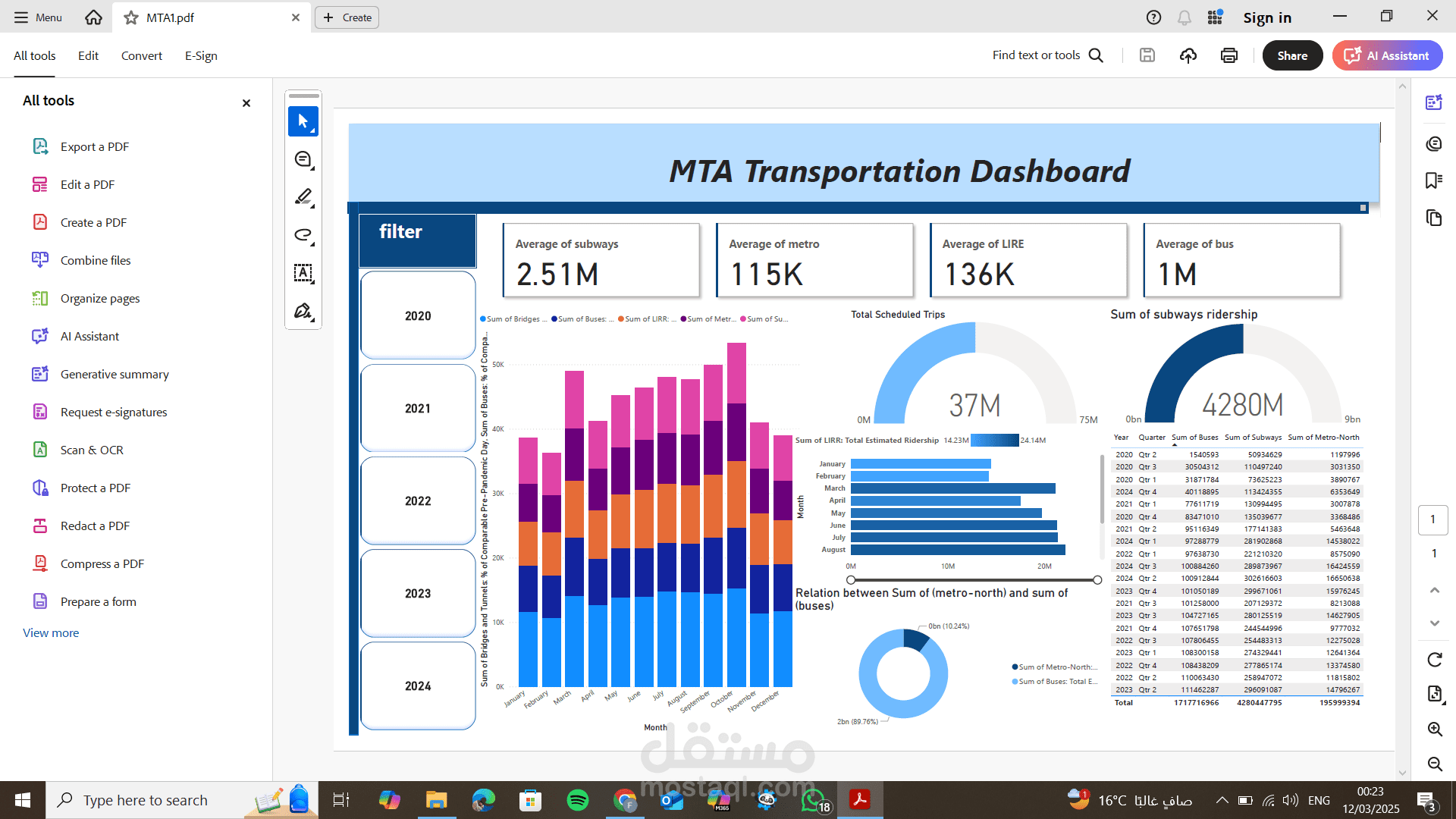The image size is (1456, 819).
Task: Choose the freehand draw lasso tool
Action: [x=303, y=235]
